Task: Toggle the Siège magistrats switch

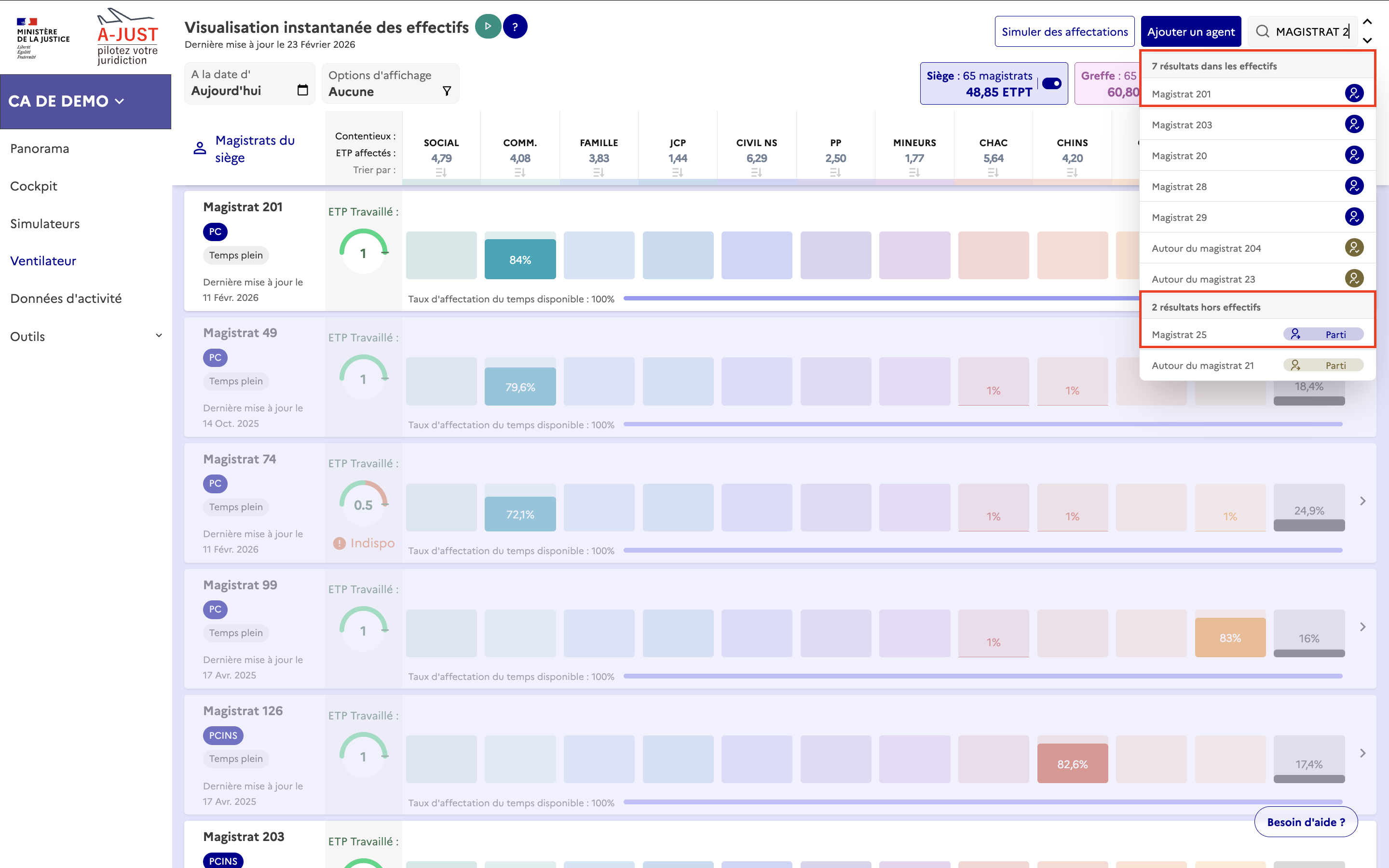Action: pos(1051,84)
